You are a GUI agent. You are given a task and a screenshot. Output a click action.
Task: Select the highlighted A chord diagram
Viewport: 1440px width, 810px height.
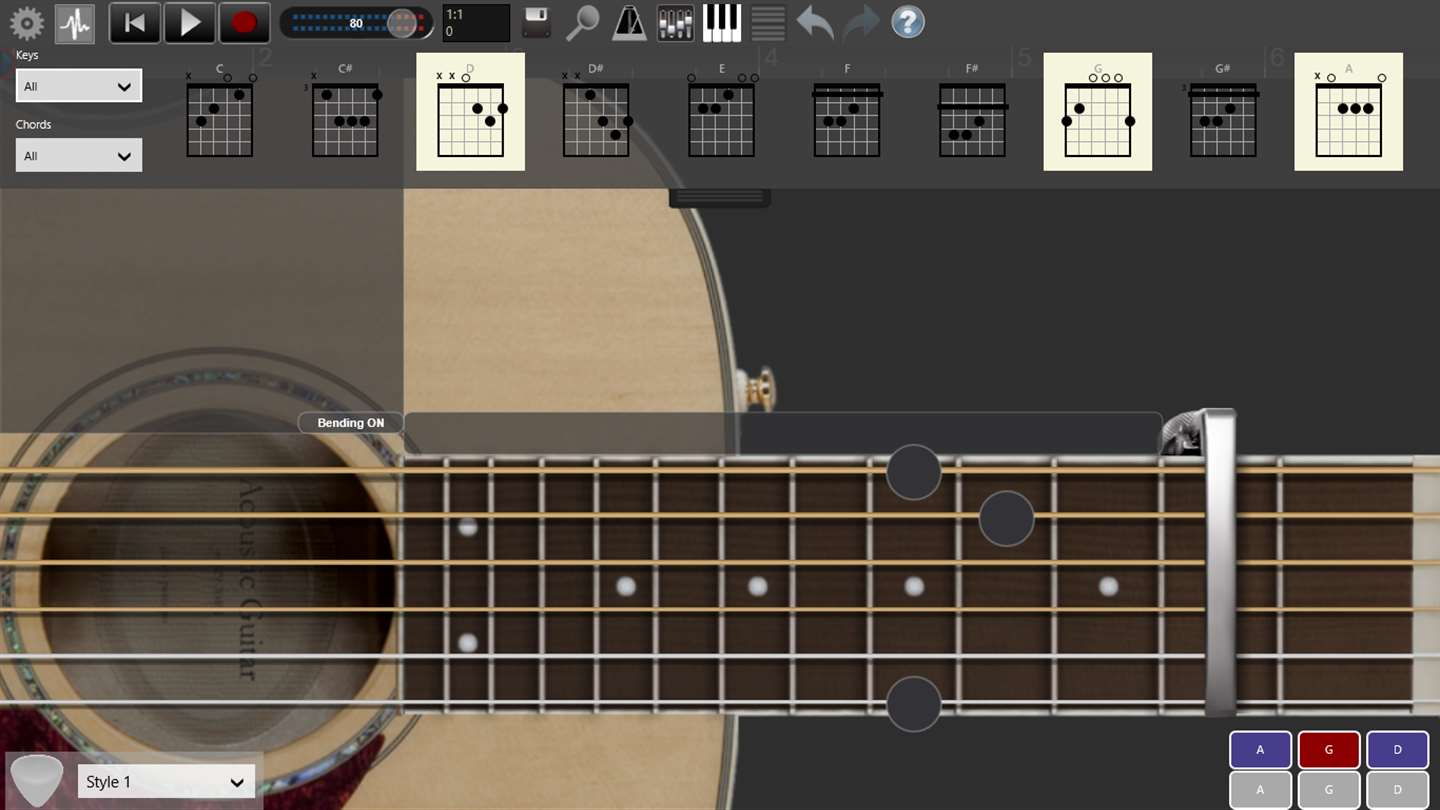coord(1349,112)
